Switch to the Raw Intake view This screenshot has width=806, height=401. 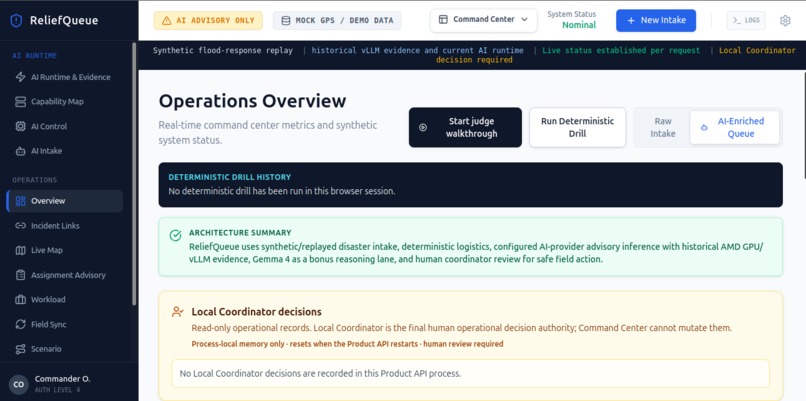click(663, 127)
